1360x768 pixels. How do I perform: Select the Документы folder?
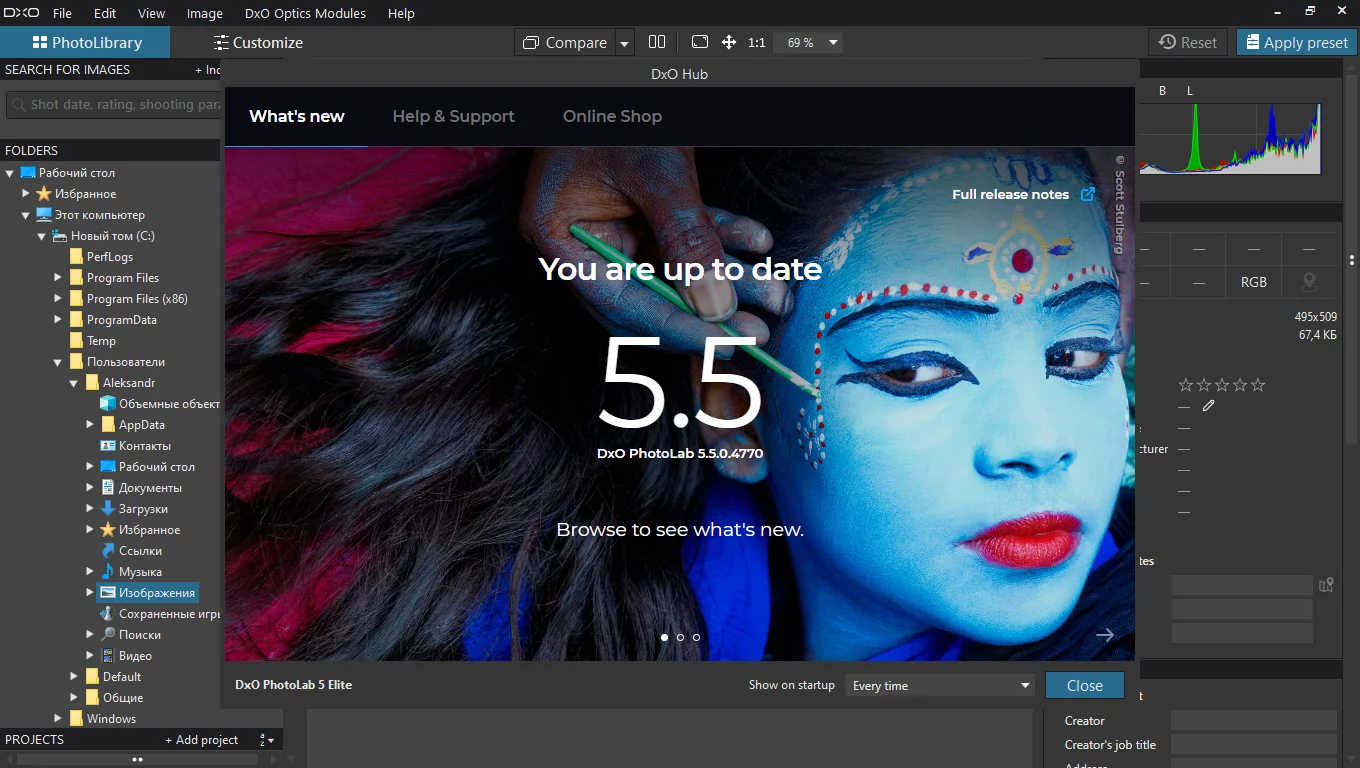[x=150, y=488]
